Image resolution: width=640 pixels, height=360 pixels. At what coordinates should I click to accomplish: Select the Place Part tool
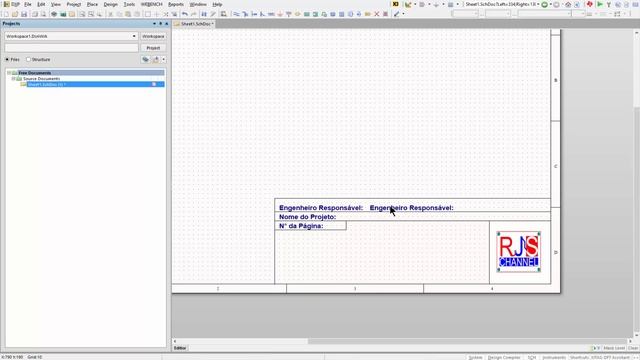pyautogui.click(x=298, y=14)
